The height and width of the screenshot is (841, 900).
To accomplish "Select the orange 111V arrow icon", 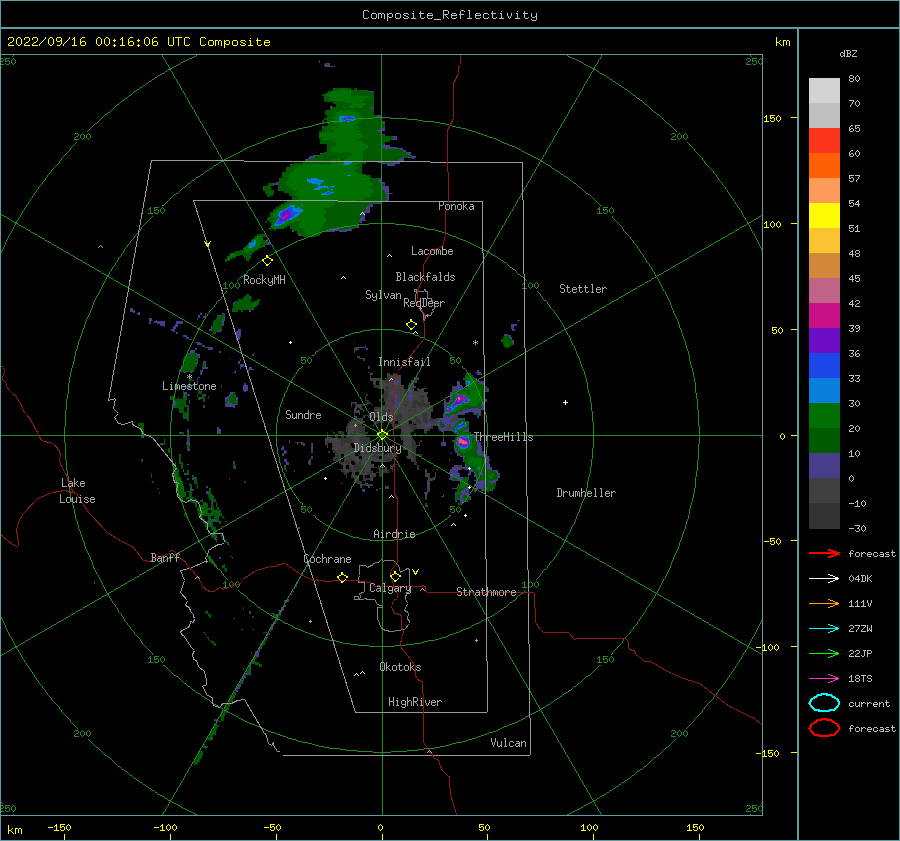I will tap(824, 603).
